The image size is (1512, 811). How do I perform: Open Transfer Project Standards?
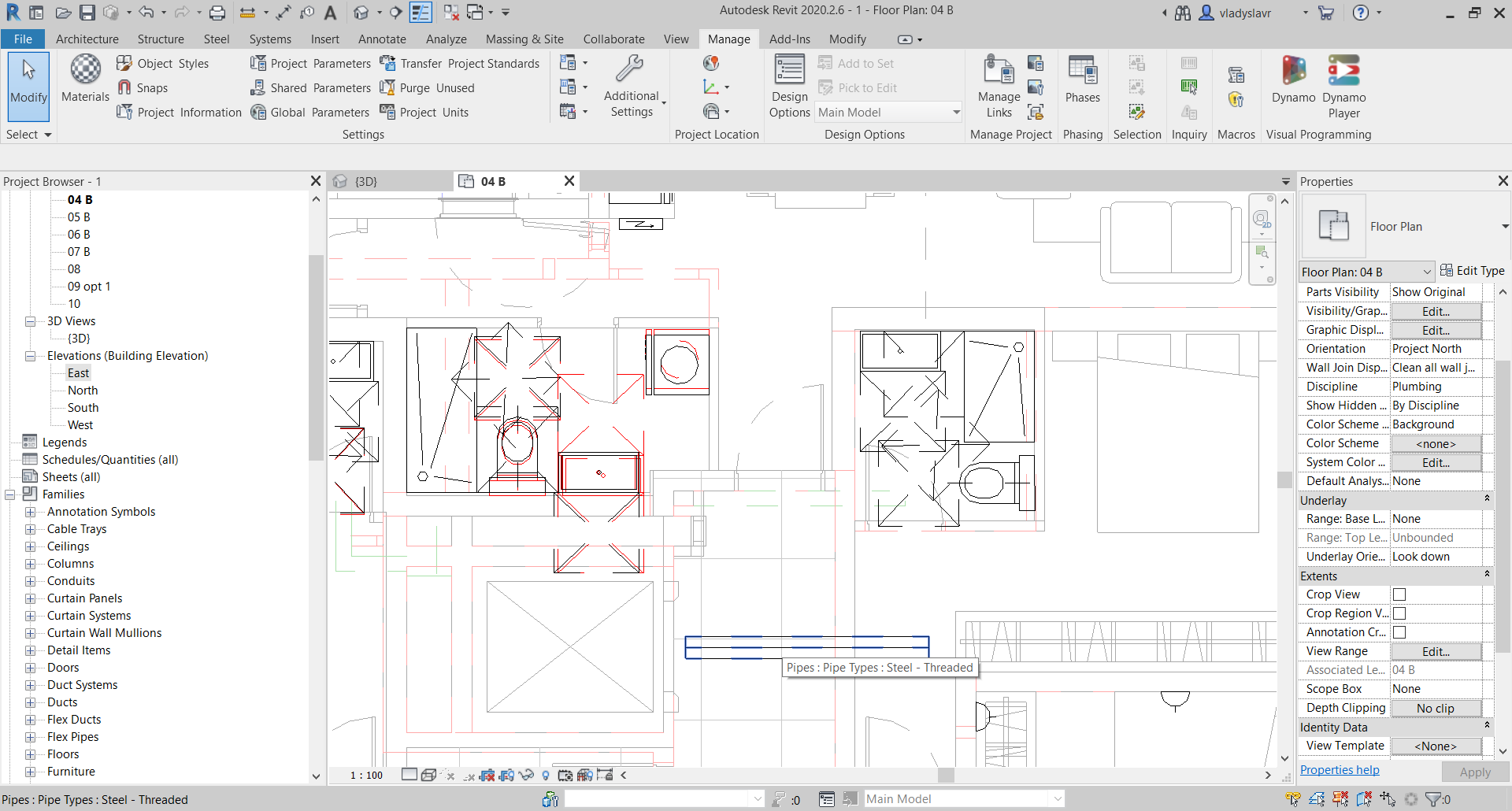[460, 63]
